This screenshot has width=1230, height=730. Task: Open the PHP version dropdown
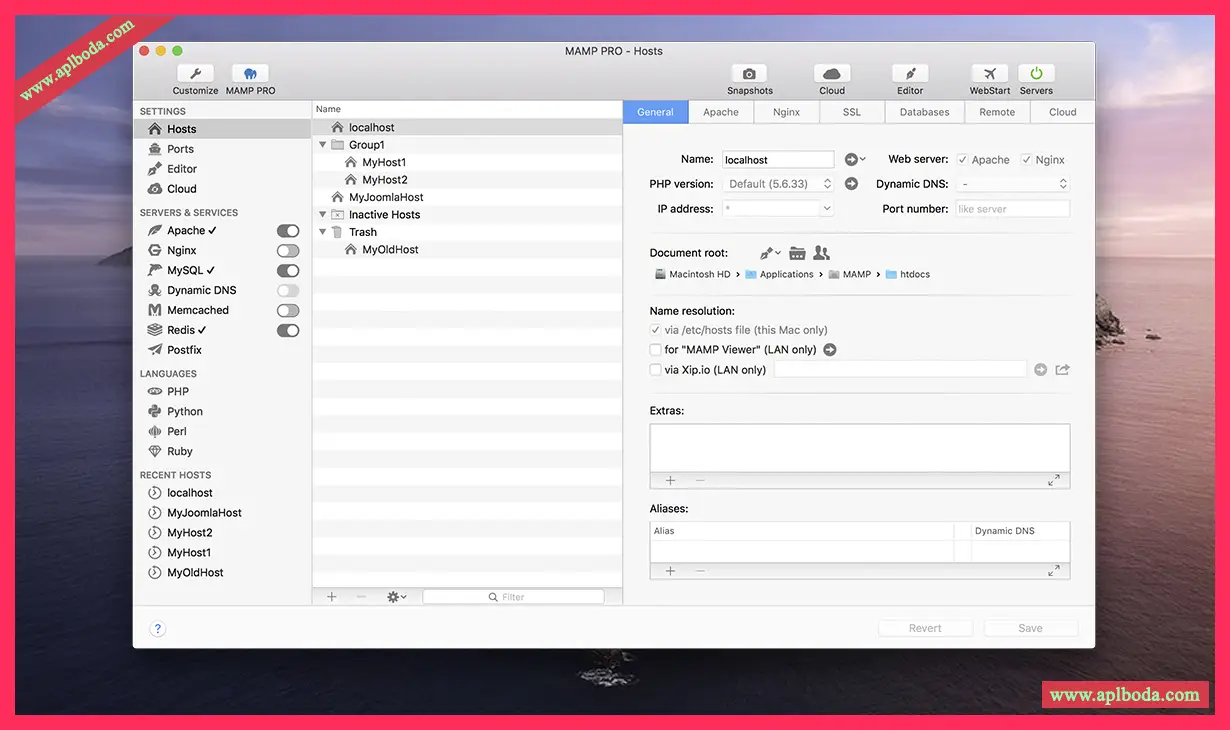[778, 184]
